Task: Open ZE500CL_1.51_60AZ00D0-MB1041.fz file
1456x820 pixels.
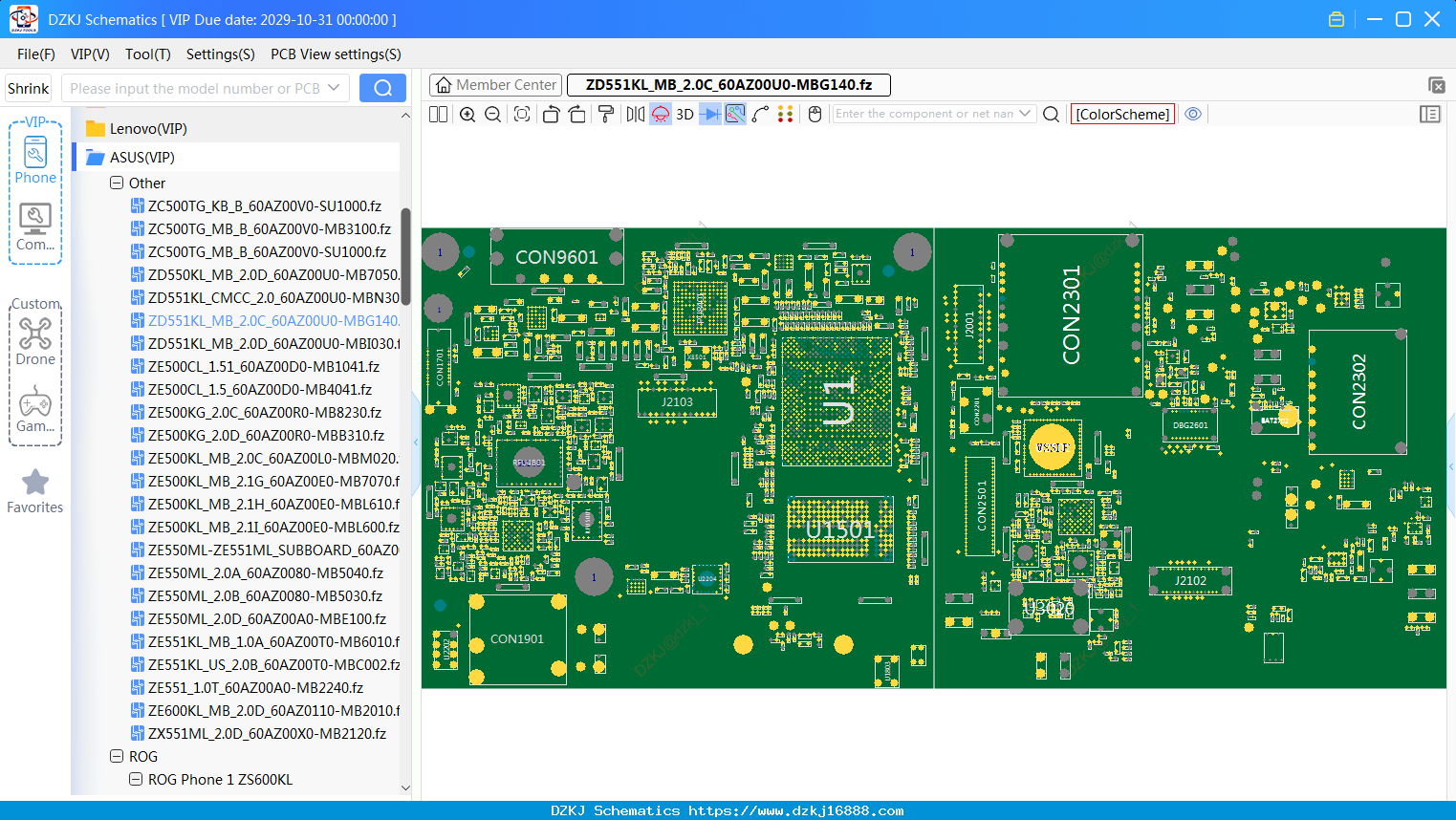Action: (255, 366)
